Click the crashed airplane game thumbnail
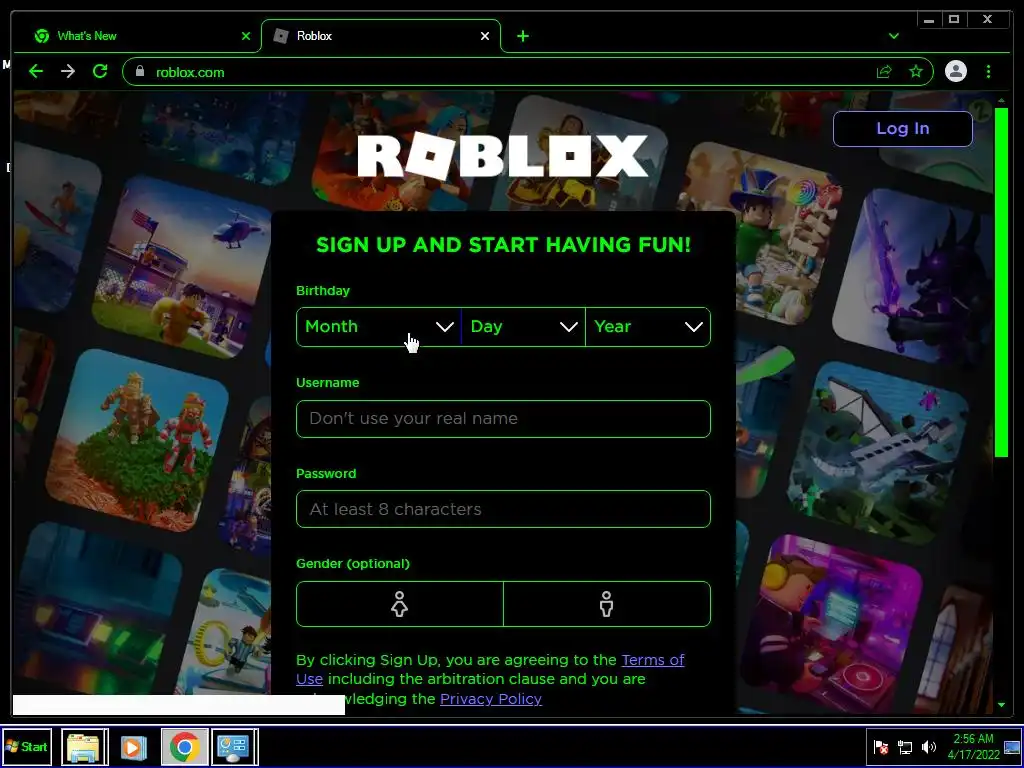The width and height of the screenshot is (1024, 768). pyautogui.click(x=879, y=451)
